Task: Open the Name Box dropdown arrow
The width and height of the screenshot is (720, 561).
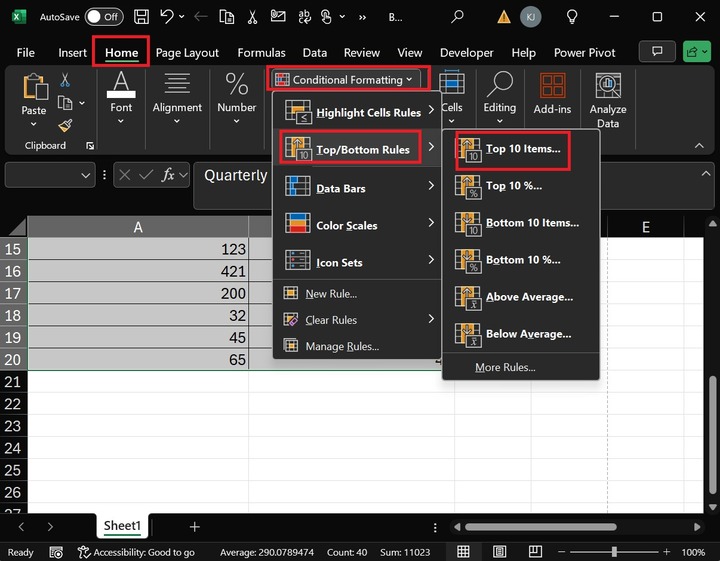Action: [x=86, y=175]
